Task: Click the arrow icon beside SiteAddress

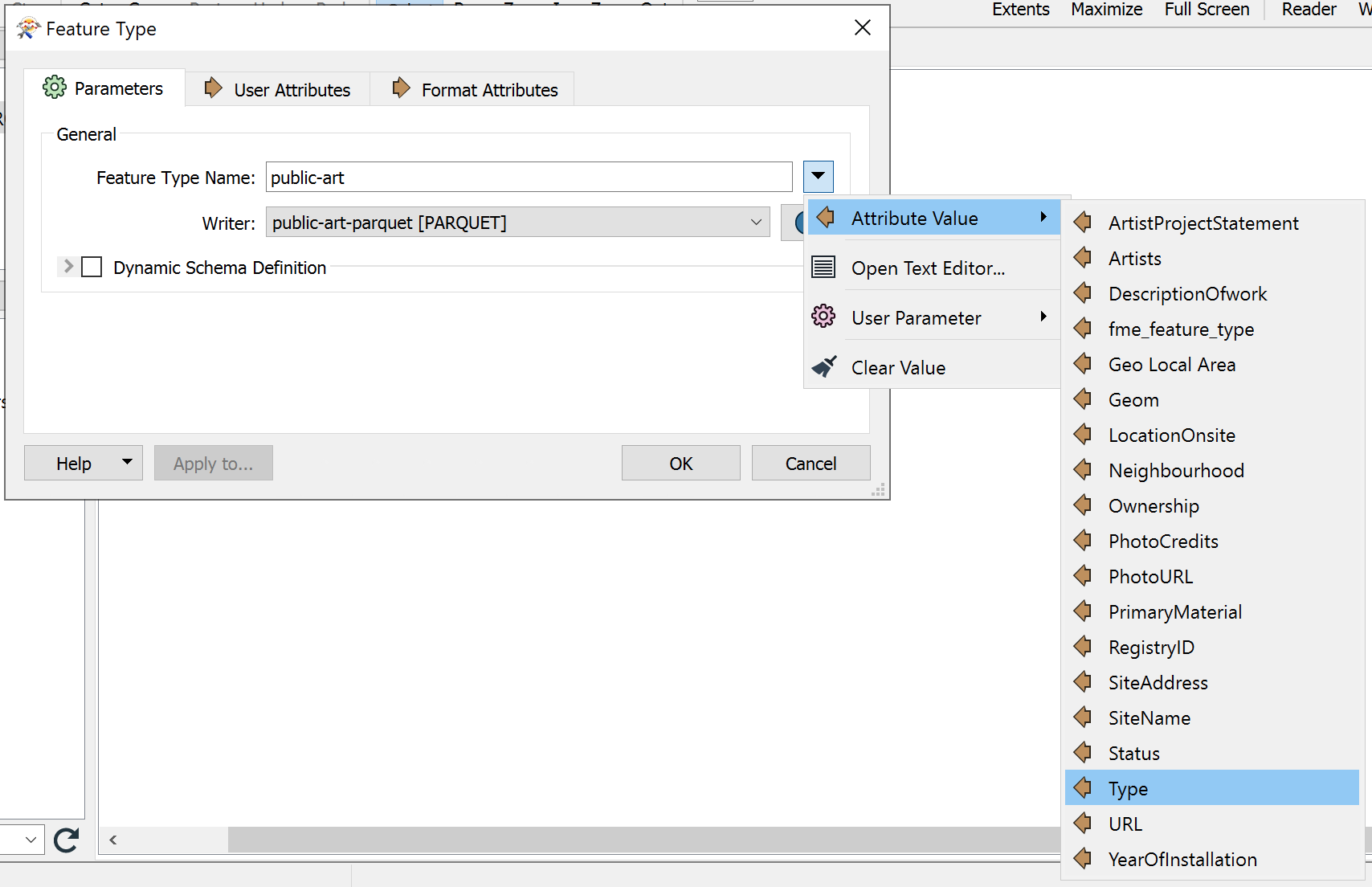Action: click(x=1083, y=681)
